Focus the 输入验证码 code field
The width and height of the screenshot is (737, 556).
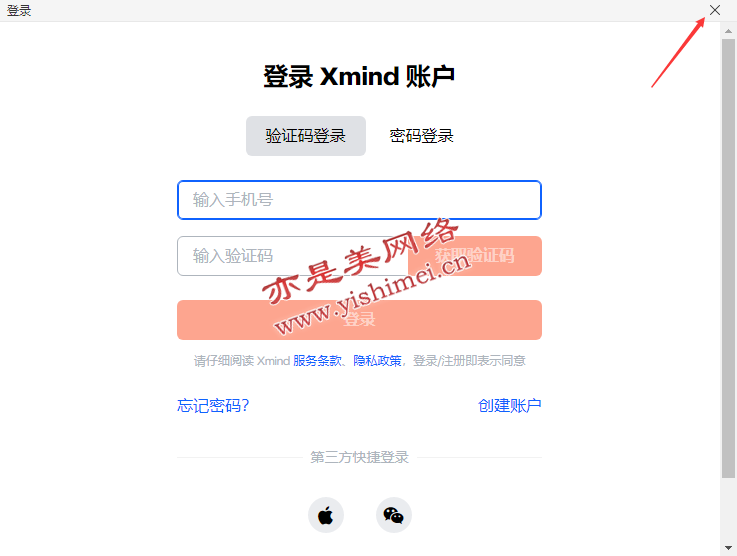coord(292,256)
